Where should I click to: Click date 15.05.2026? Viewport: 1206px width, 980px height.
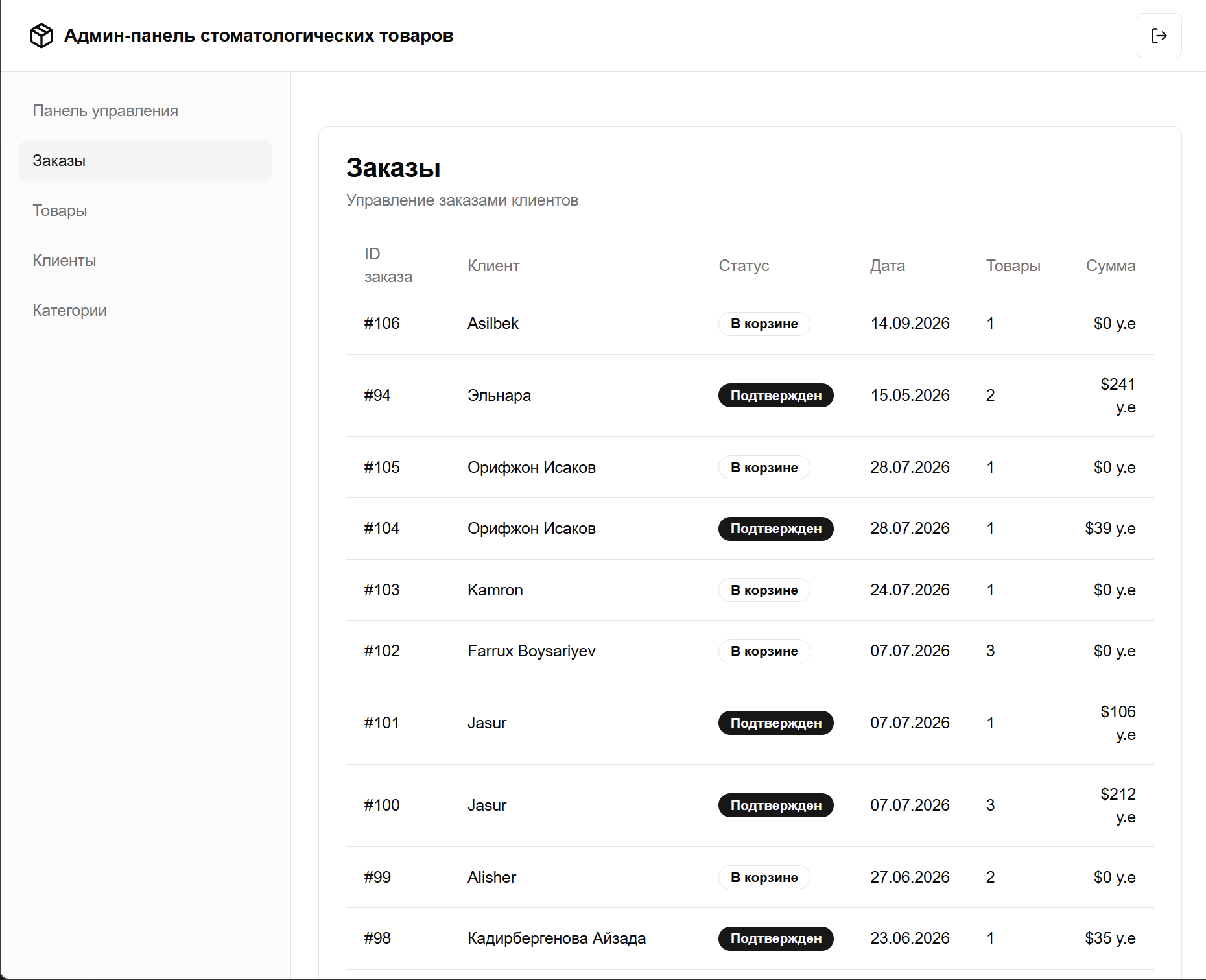click(910, 396)
